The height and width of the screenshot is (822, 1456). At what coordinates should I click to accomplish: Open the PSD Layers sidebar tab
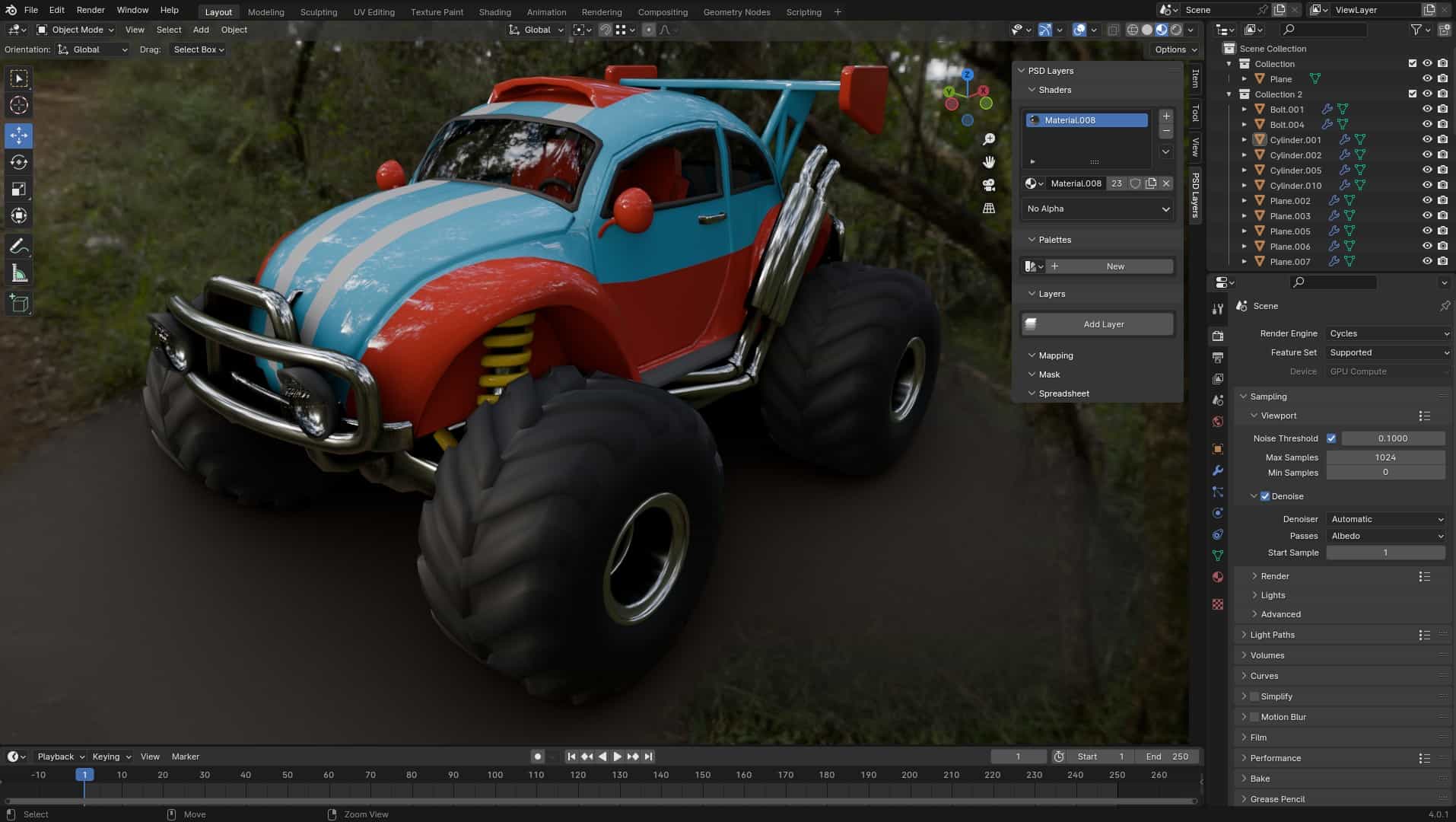tap(1195, 195)
